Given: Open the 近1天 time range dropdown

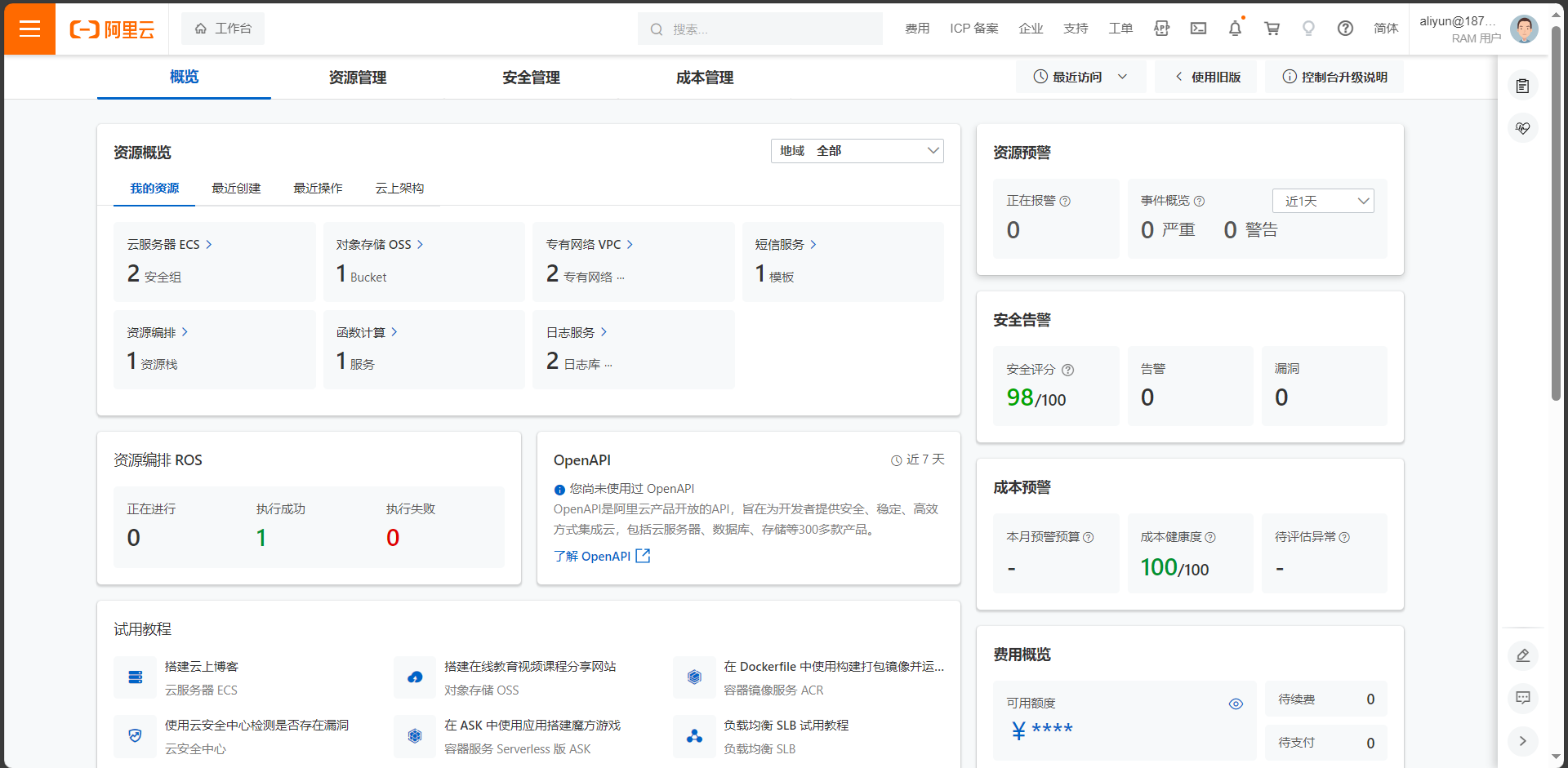Looking at the screenshot, I should [x=1323, y=201].
